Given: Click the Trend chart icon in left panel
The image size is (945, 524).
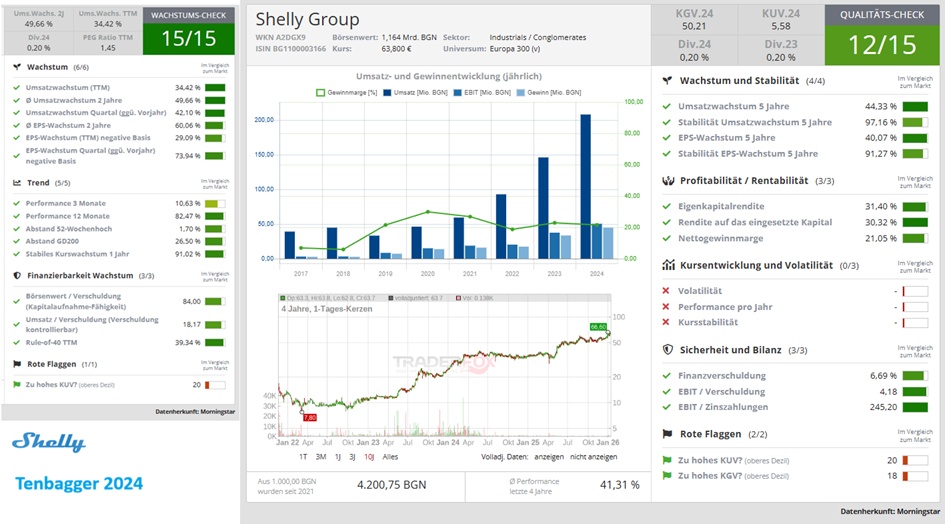Looking at the screenshot, I should (x=17, y=183).
